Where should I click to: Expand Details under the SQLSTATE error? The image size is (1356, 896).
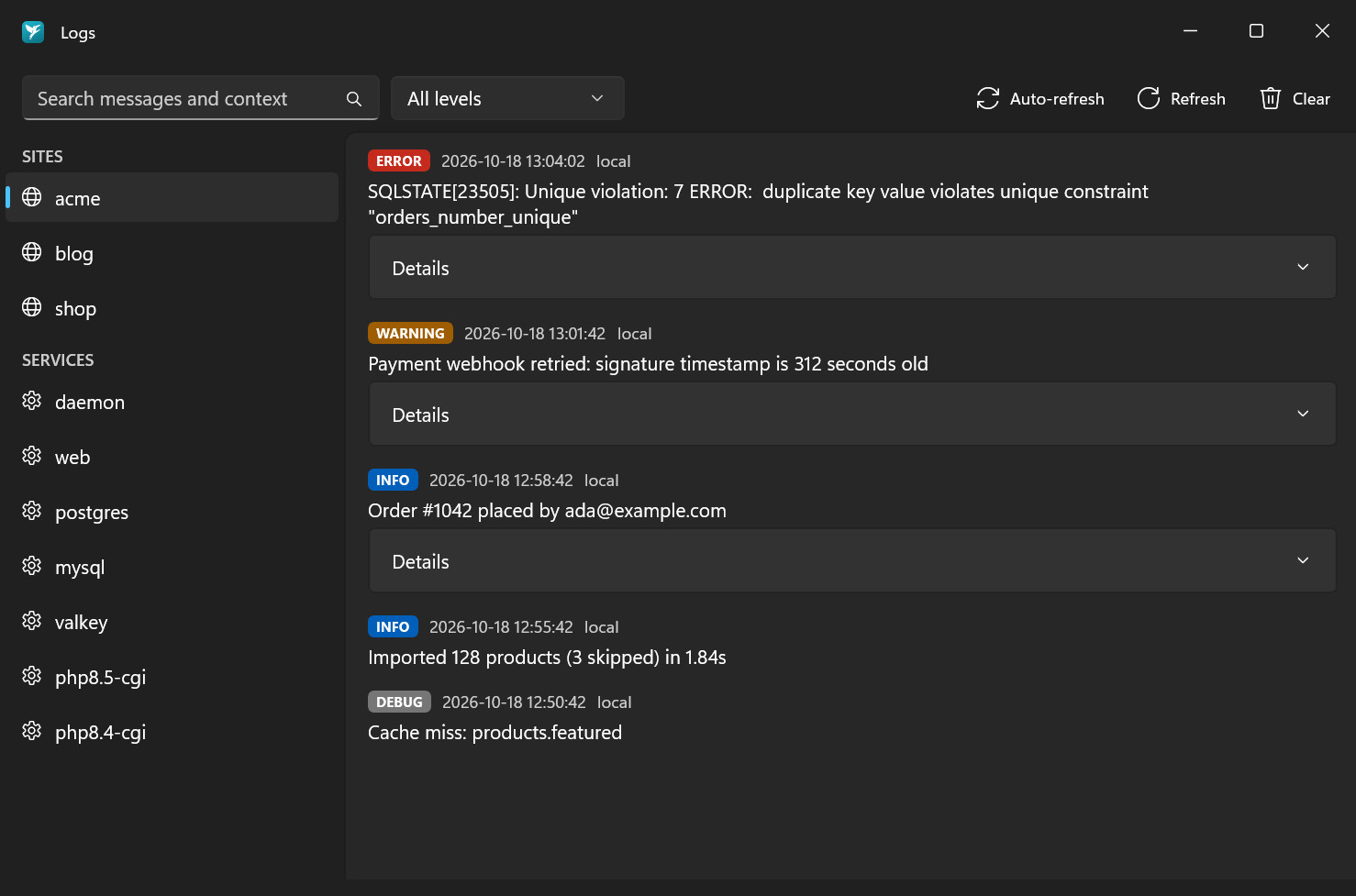tap(852, 267)
